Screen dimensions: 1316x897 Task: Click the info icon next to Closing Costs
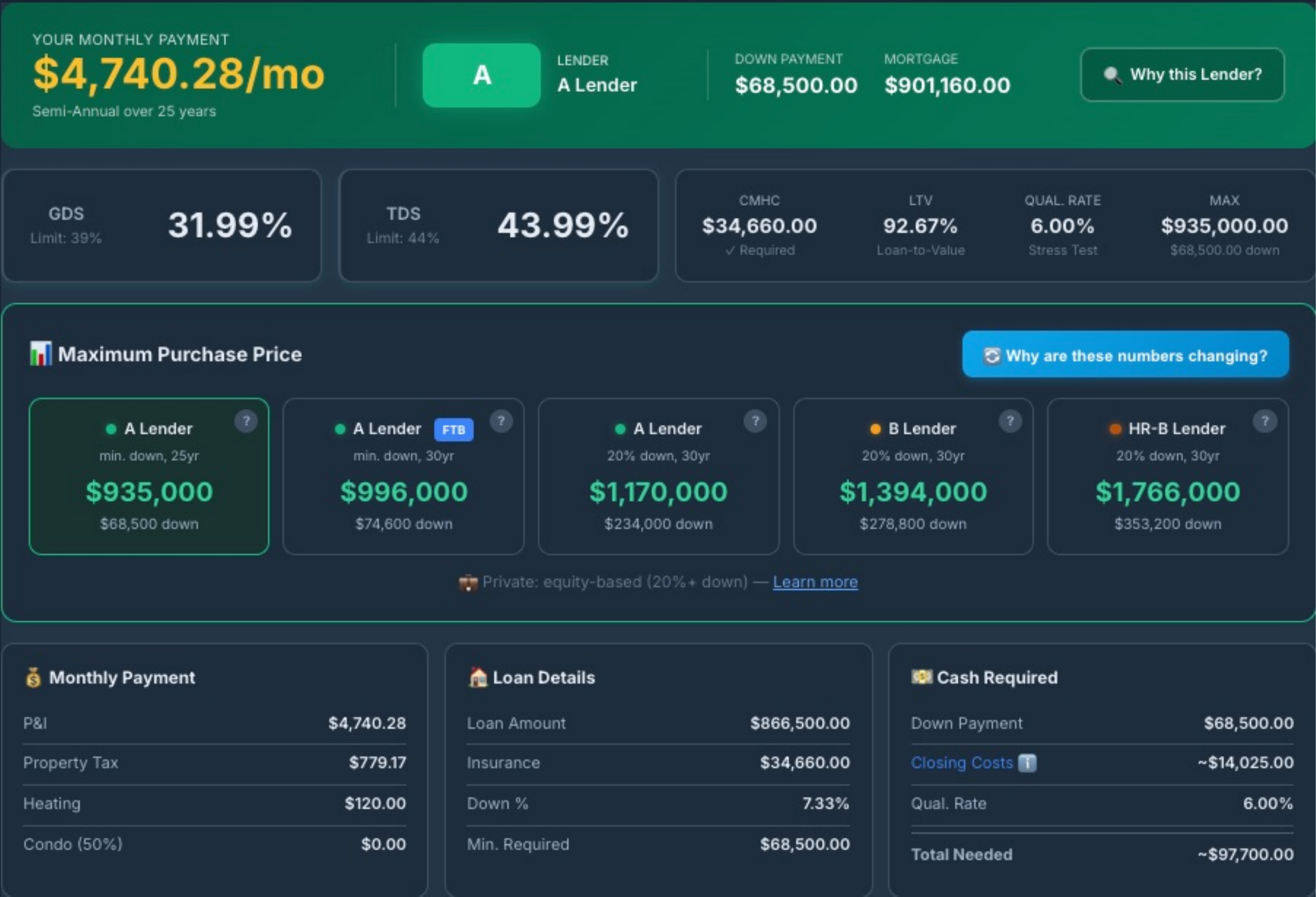pyautogui.click(x=1028, y=763)
